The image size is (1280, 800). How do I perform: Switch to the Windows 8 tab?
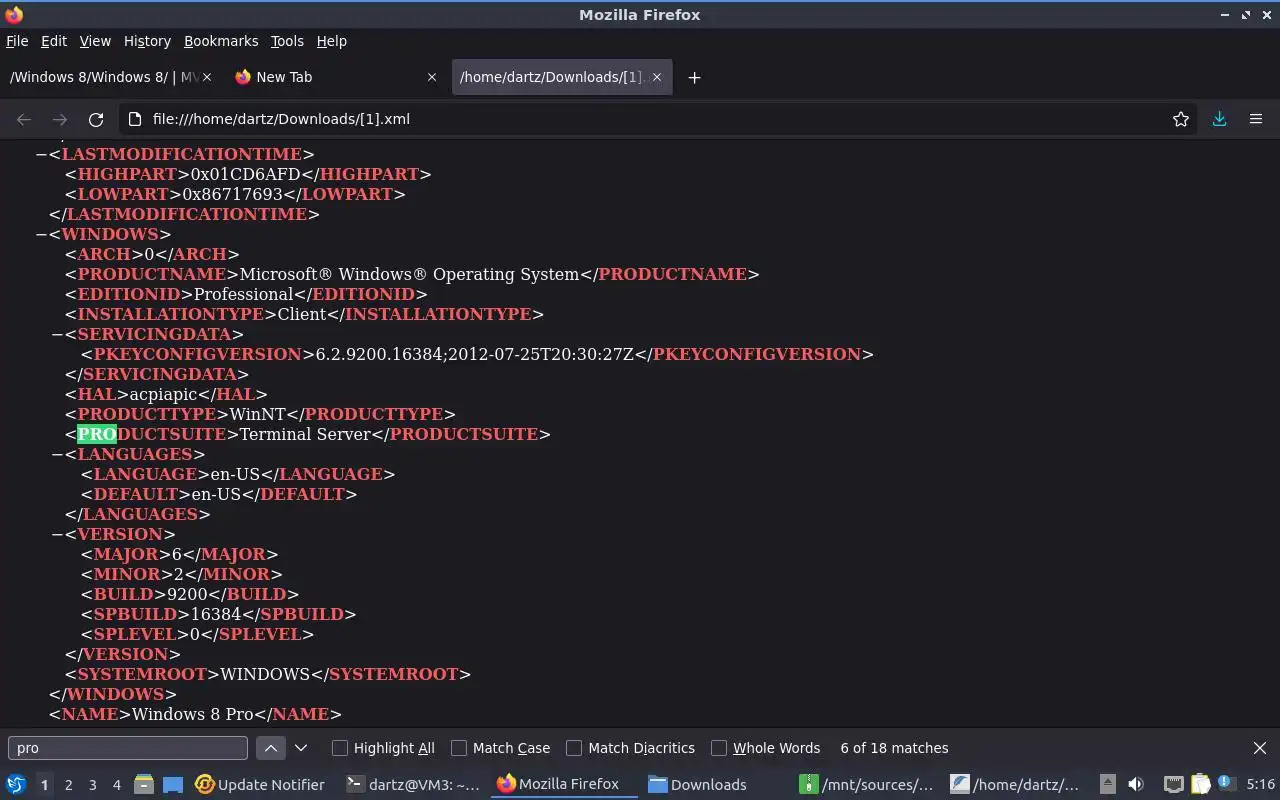(110, 77)
